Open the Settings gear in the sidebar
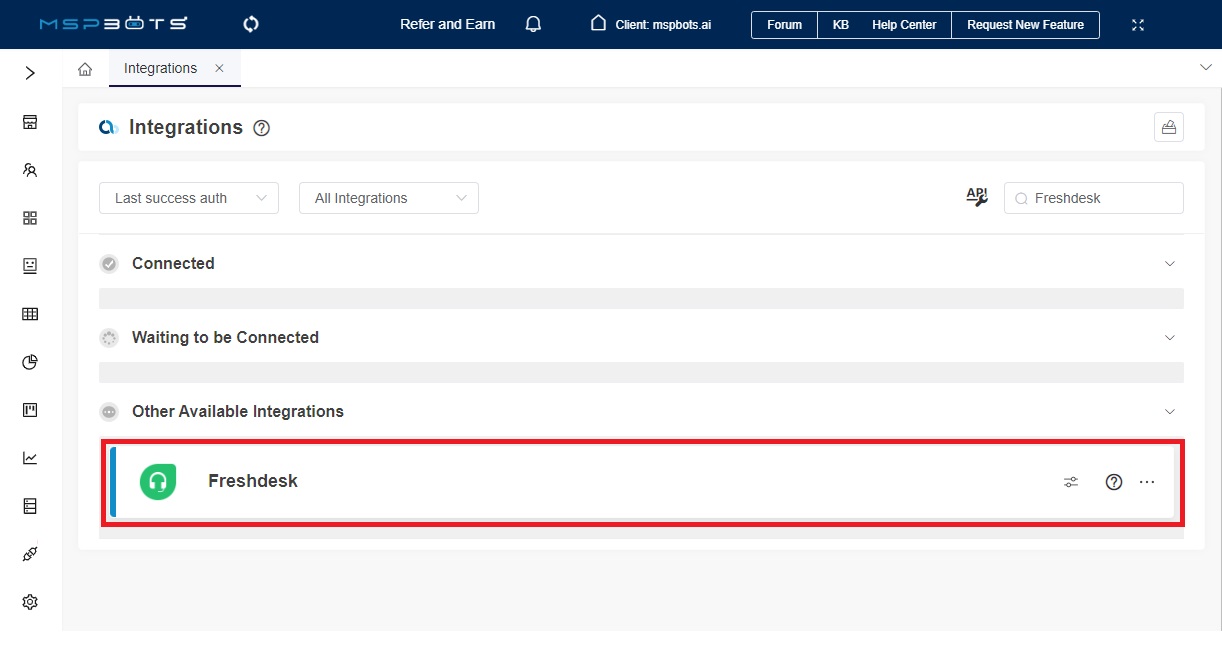This screenshot has height=669, width=1222. coord(29,601)
